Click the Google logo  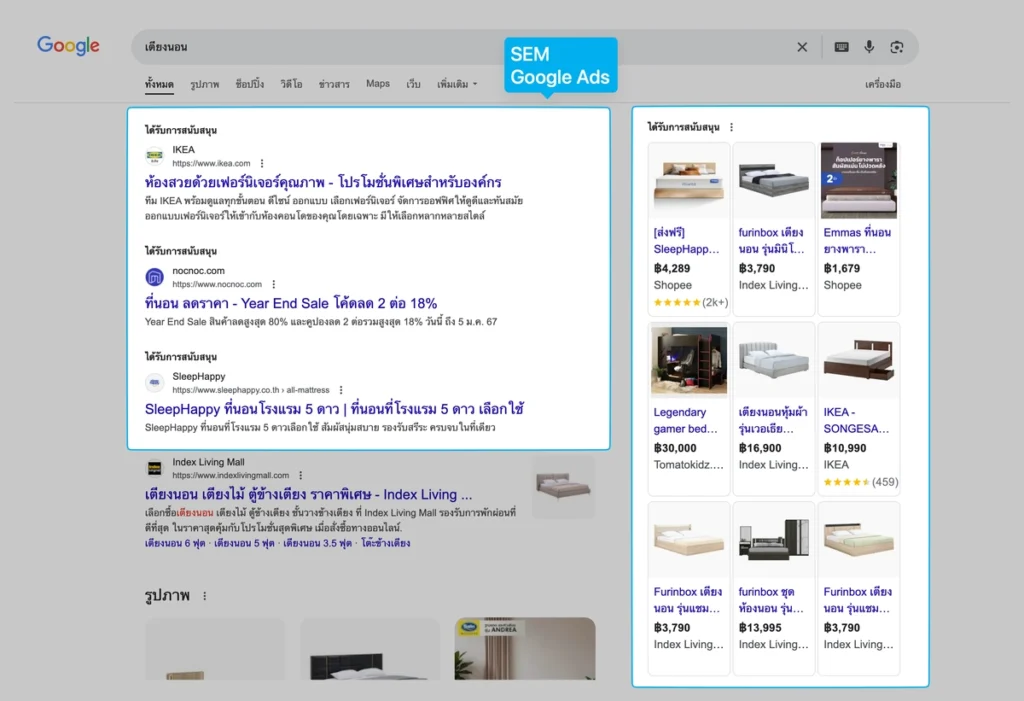click(69, 46)
